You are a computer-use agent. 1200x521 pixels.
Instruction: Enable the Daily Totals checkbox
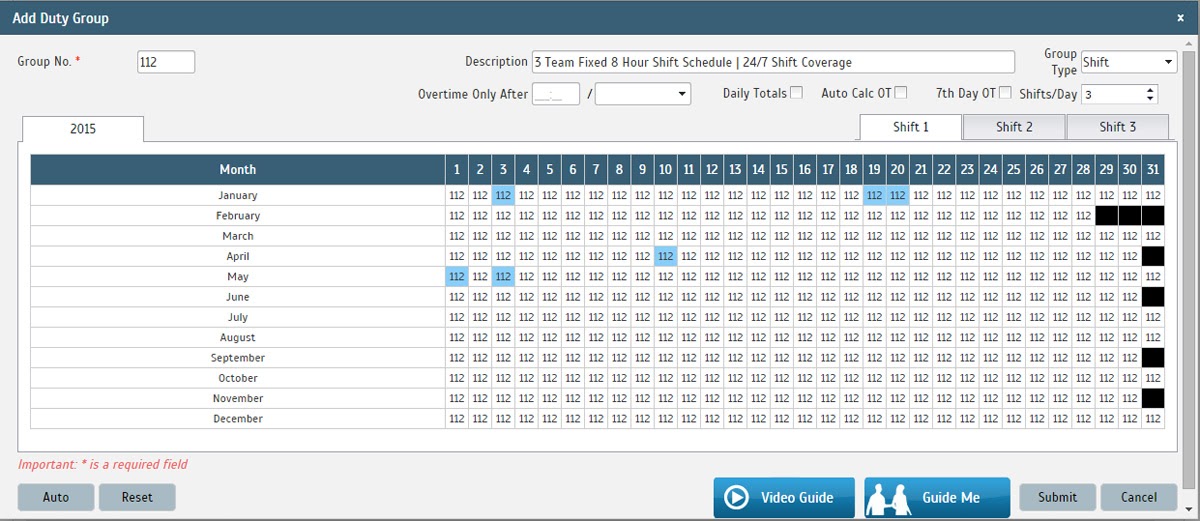(x=796, y=93)
